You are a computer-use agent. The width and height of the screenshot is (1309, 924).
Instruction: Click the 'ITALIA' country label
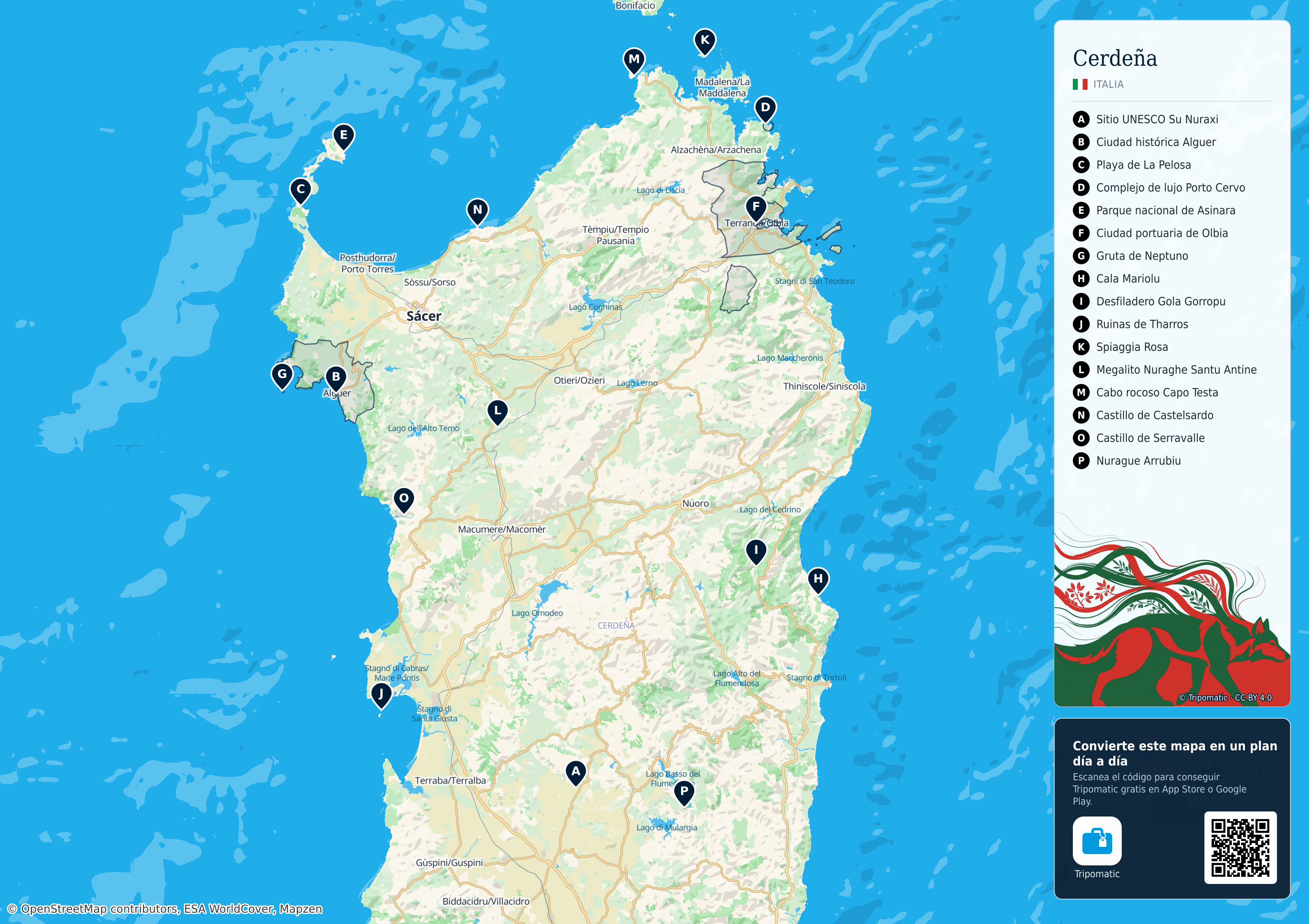[x=1108, y=84]
